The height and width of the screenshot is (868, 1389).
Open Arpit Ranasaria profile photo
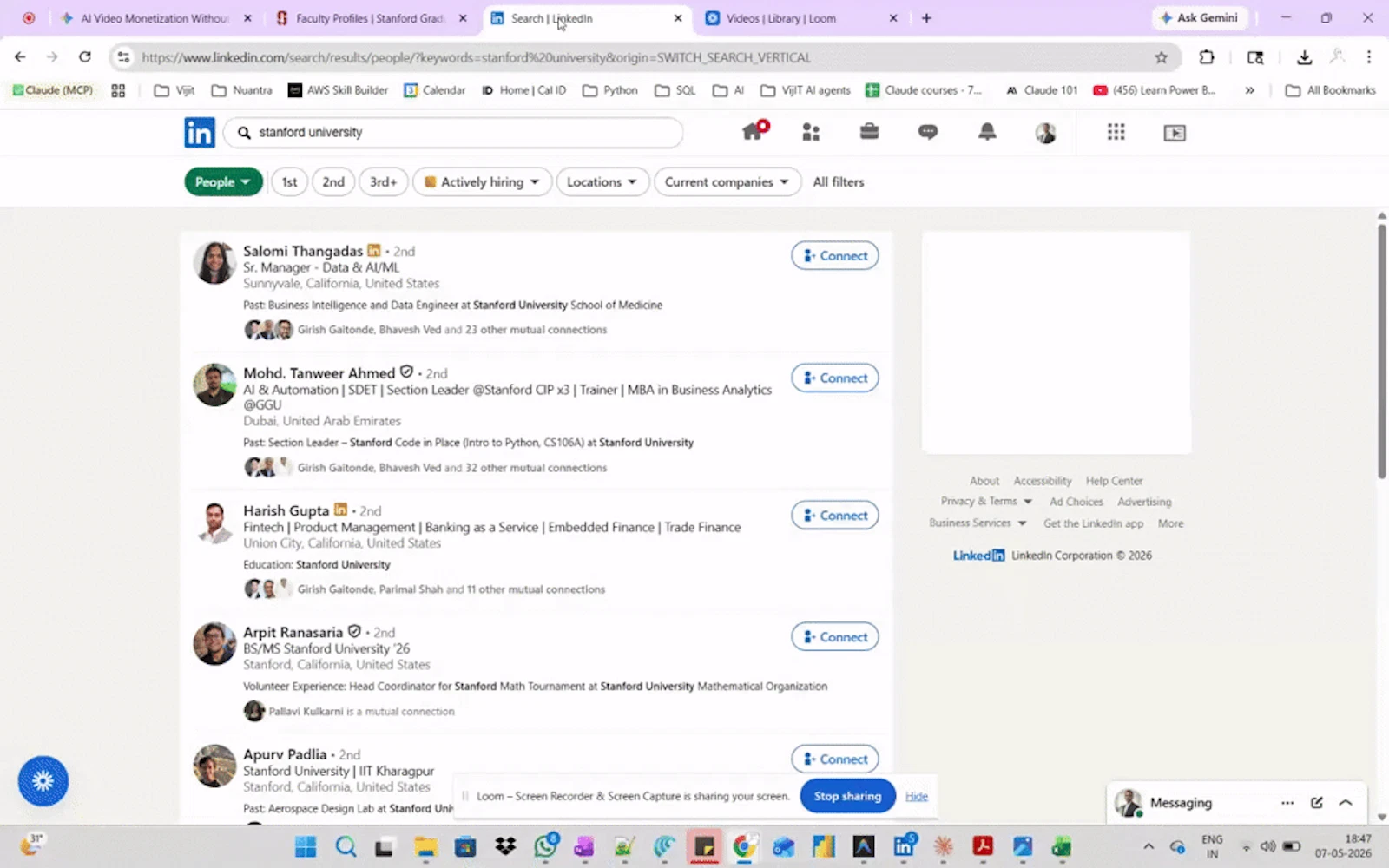[x=214, y=644]
